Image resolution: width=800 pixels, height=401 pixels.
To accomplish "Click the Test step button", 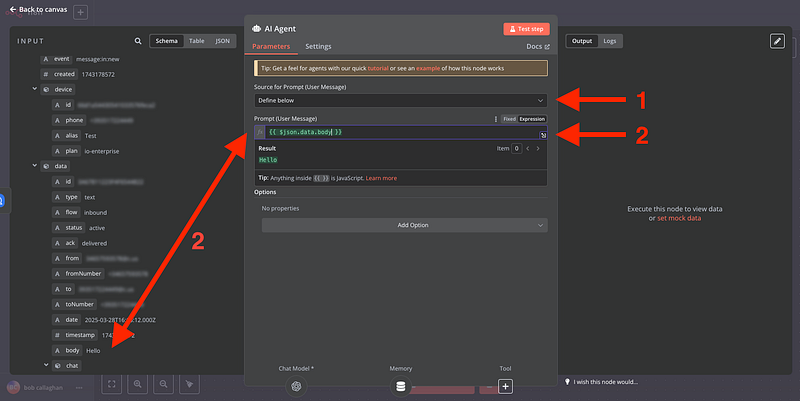I will (x=526, y=29).
